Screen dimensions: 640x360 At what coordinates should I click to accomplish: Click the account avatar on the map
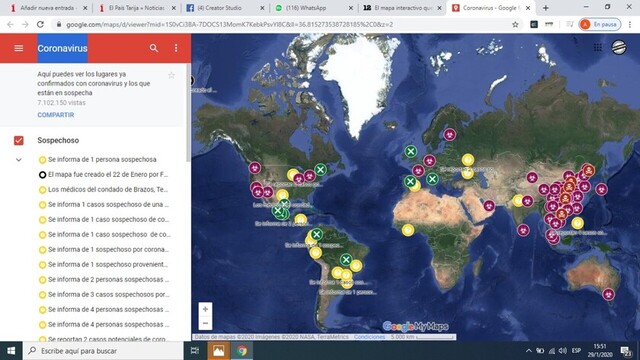(x=619, y=48)
